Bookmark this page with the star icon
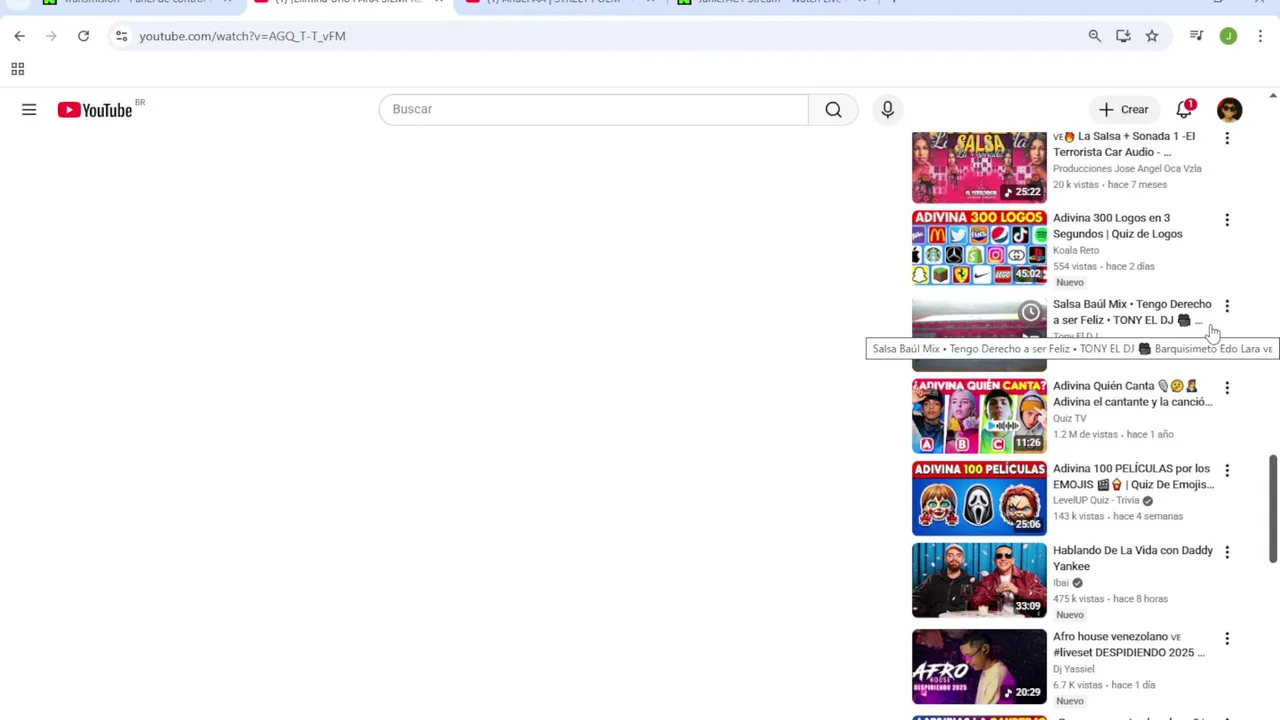 click(x=1152, y=36)
